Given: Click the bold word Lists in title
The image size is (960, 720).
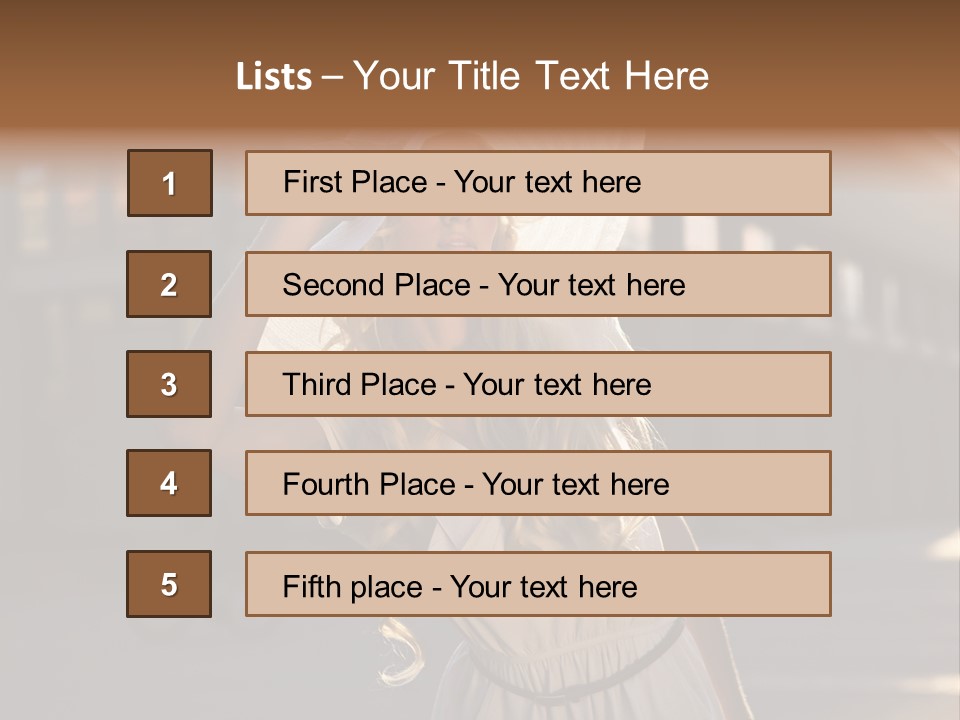Looking at the screenshot, I should [274, 76].
